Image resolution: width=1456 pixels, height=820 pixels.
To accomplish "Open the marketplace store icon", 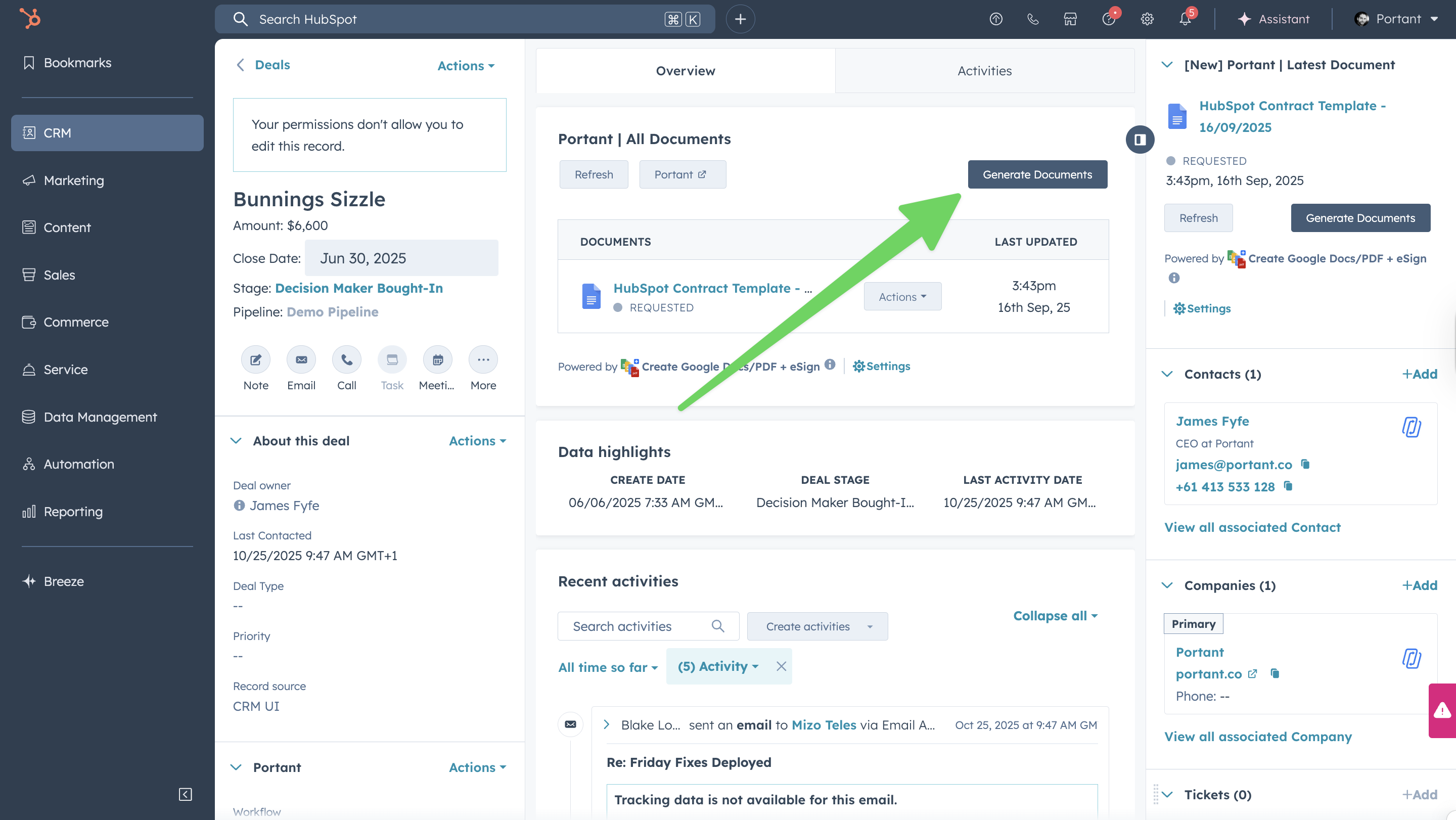I will click(1070, 19).
